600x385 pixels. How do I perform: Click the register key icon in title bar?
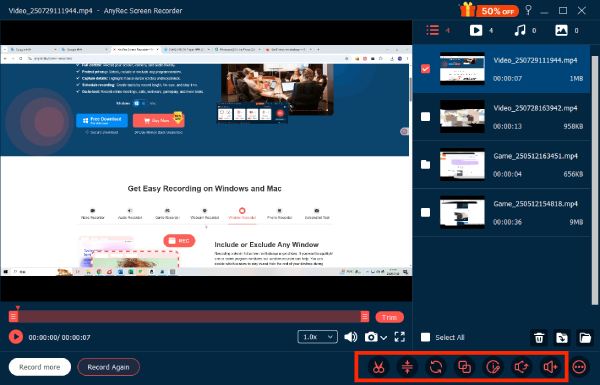(x=528, y=10)
